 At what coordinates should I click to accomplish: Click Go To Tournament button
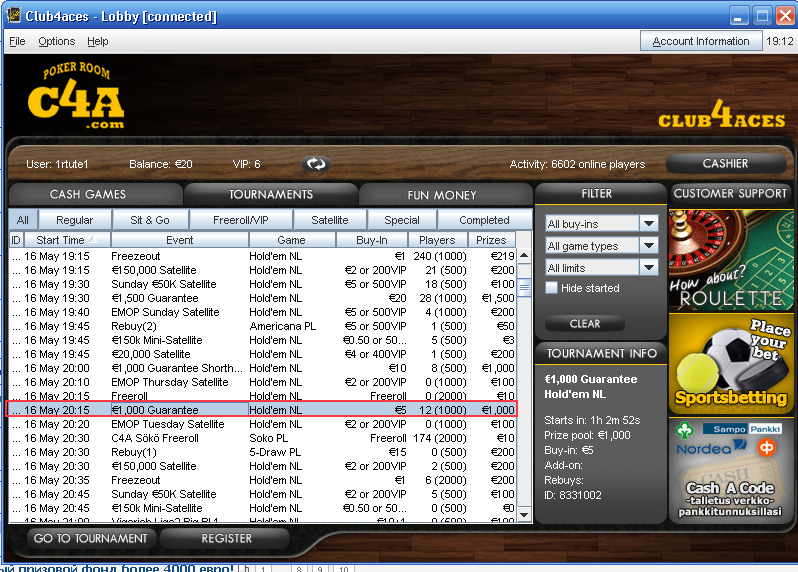(x=91, y=538)
